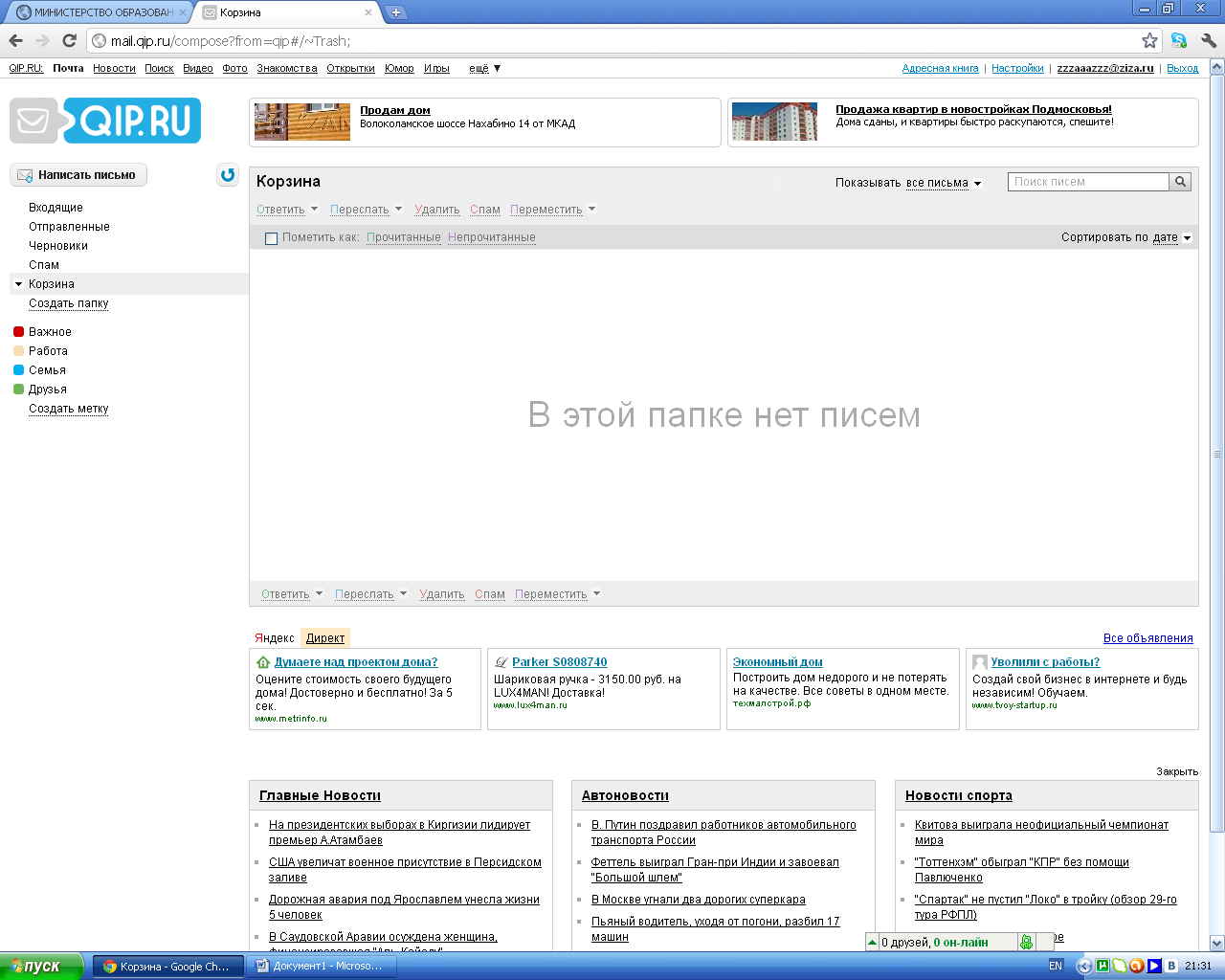Open the bottom toolbar Ответить dropdown arrow

click(319, 594)
